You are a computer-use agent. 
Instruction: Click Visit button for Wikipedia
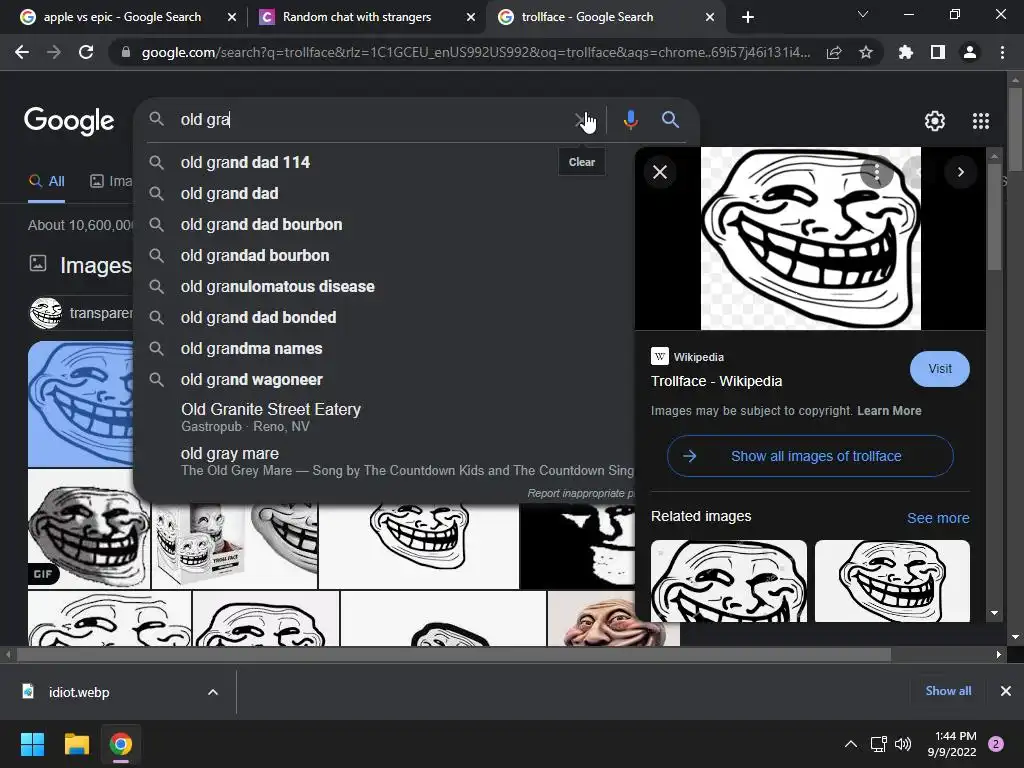click(x=939, y=368)
